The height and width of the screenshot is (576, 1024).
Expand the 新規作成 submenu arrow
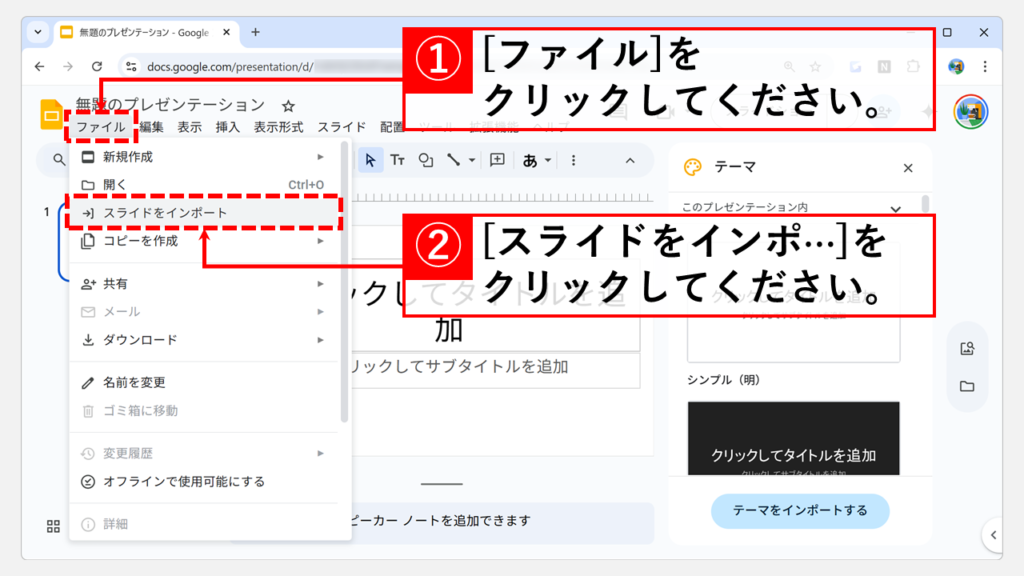pyautogui.click(x=321, y=157)
